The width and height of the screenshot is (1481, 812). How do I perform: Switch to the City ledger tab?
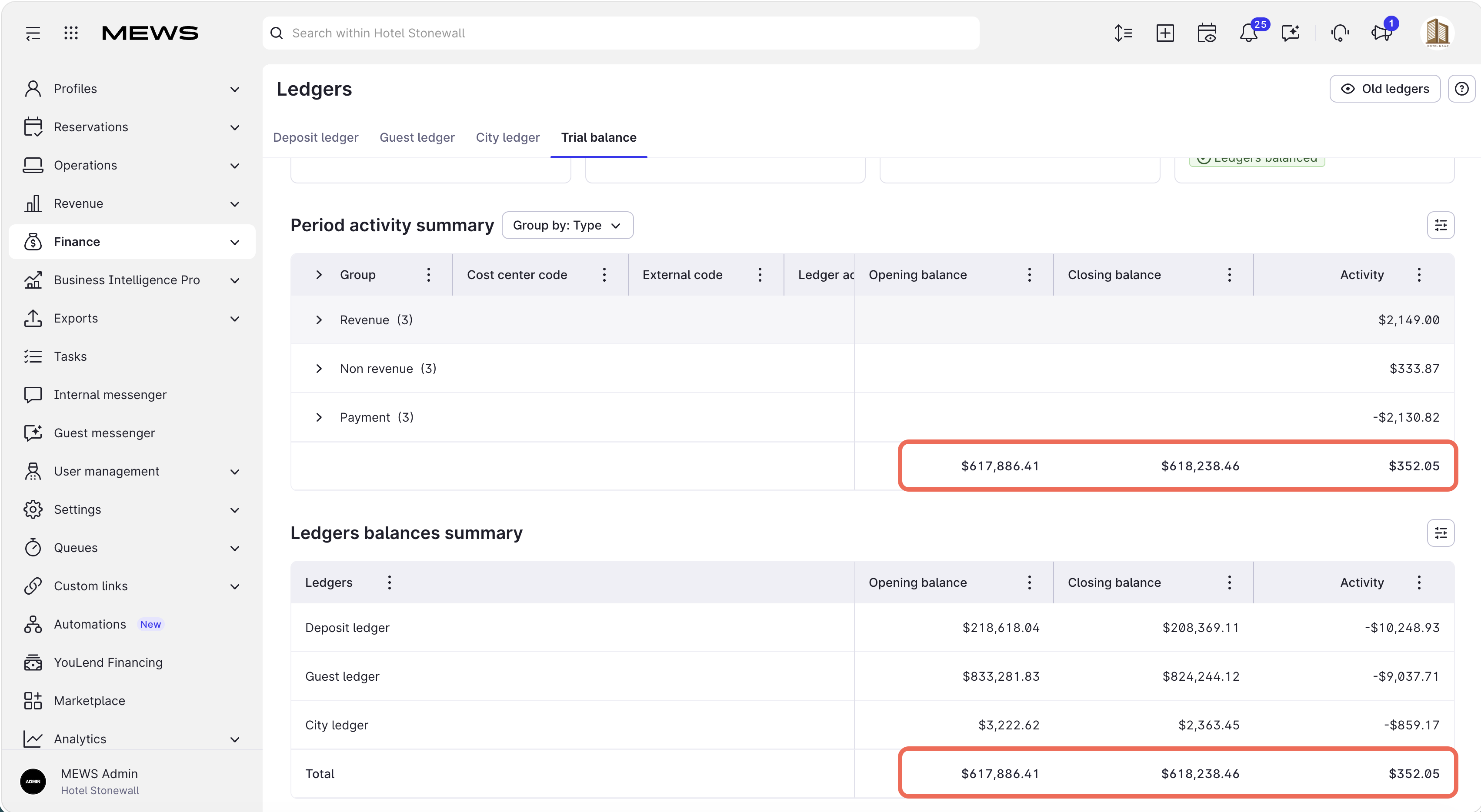[508, 137]
